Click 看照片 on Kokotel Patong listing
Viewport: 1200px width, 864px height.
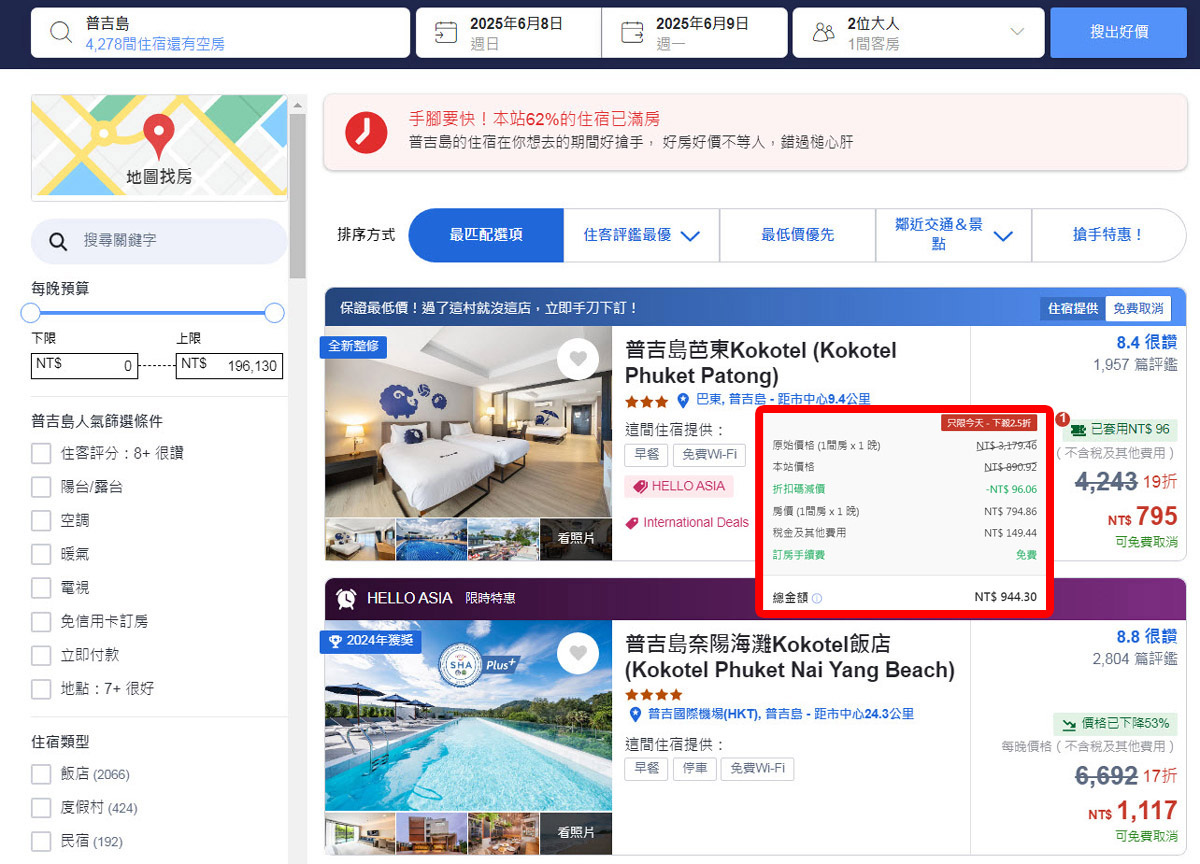click(576, 538)
